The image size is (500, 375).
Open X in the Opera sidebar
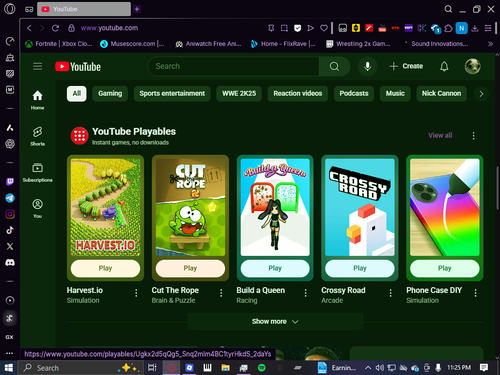(10, 246)
